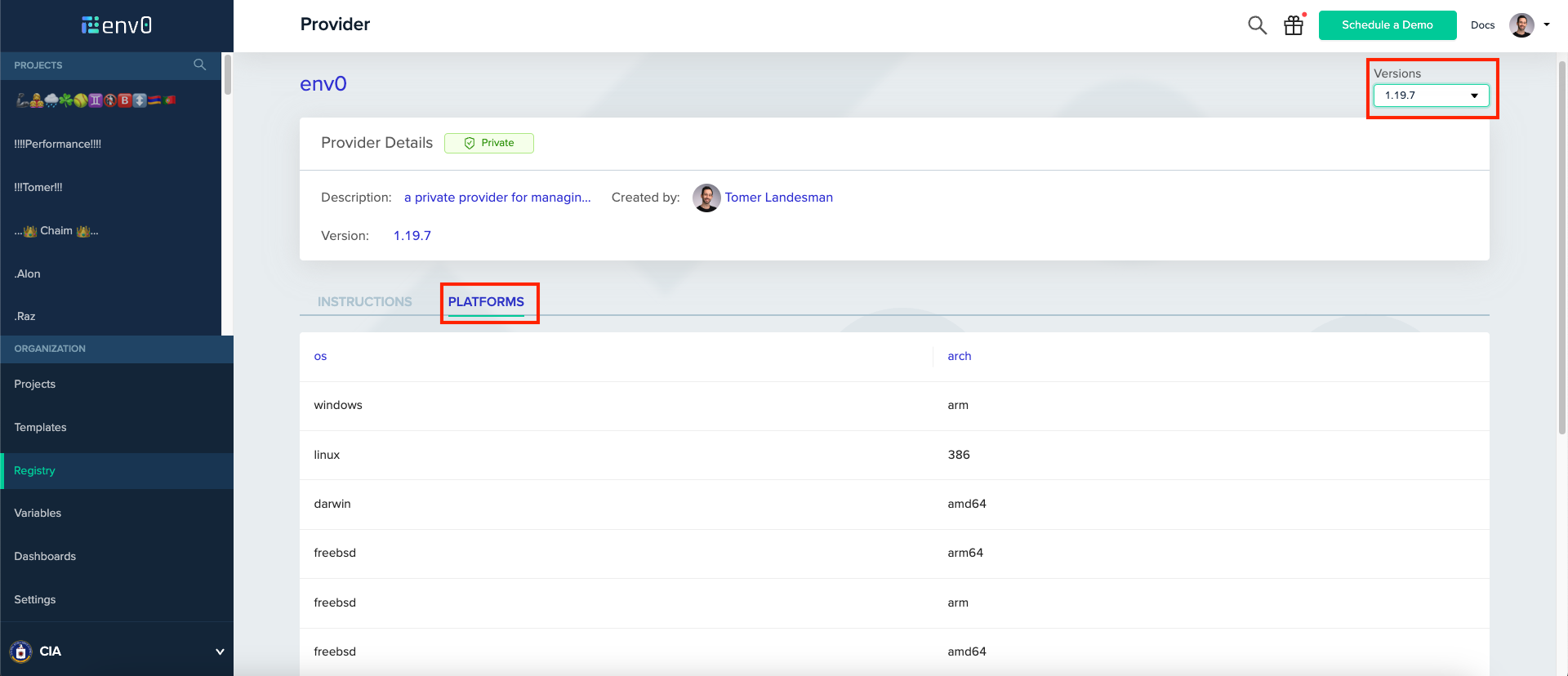
Task: Click the linux os cell
Action: [x=327, y=456]
